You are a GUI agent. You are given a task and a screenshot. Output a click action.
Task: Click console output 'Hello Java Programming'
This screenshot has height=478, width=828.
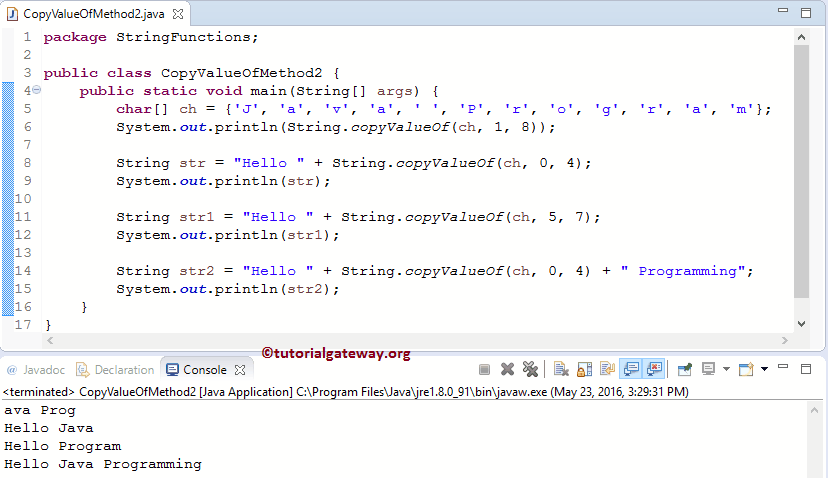coord(103,464)
